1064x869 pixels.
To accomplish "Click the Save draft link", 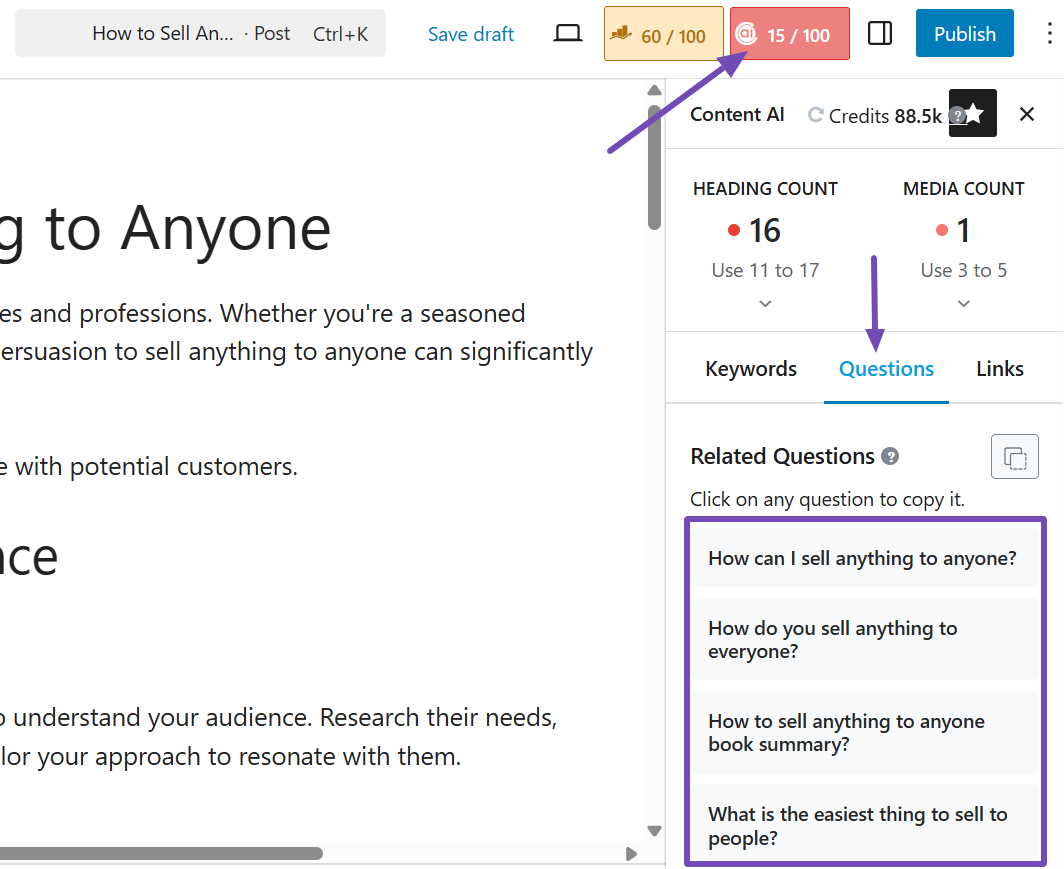I will point(471,34).
